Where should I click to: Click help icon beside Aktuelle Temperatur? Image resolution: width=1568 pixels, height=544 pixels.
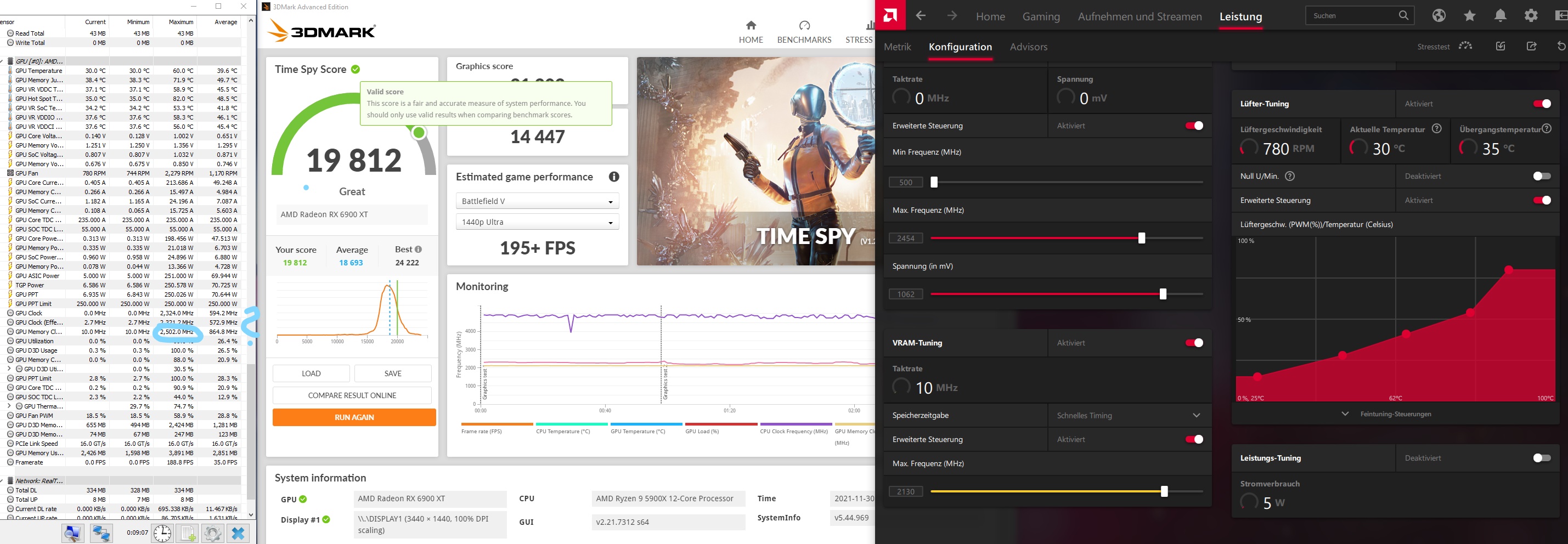1436,128
